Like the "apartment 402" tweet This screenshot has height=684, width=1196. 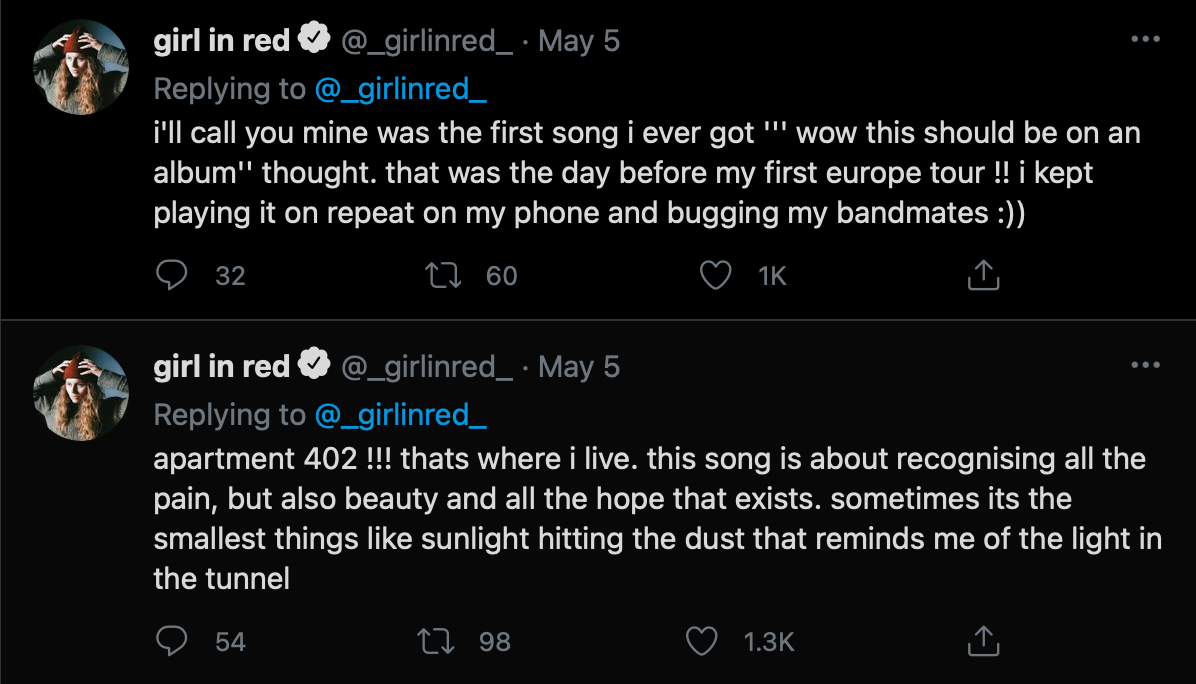click(x=702, y=641)
